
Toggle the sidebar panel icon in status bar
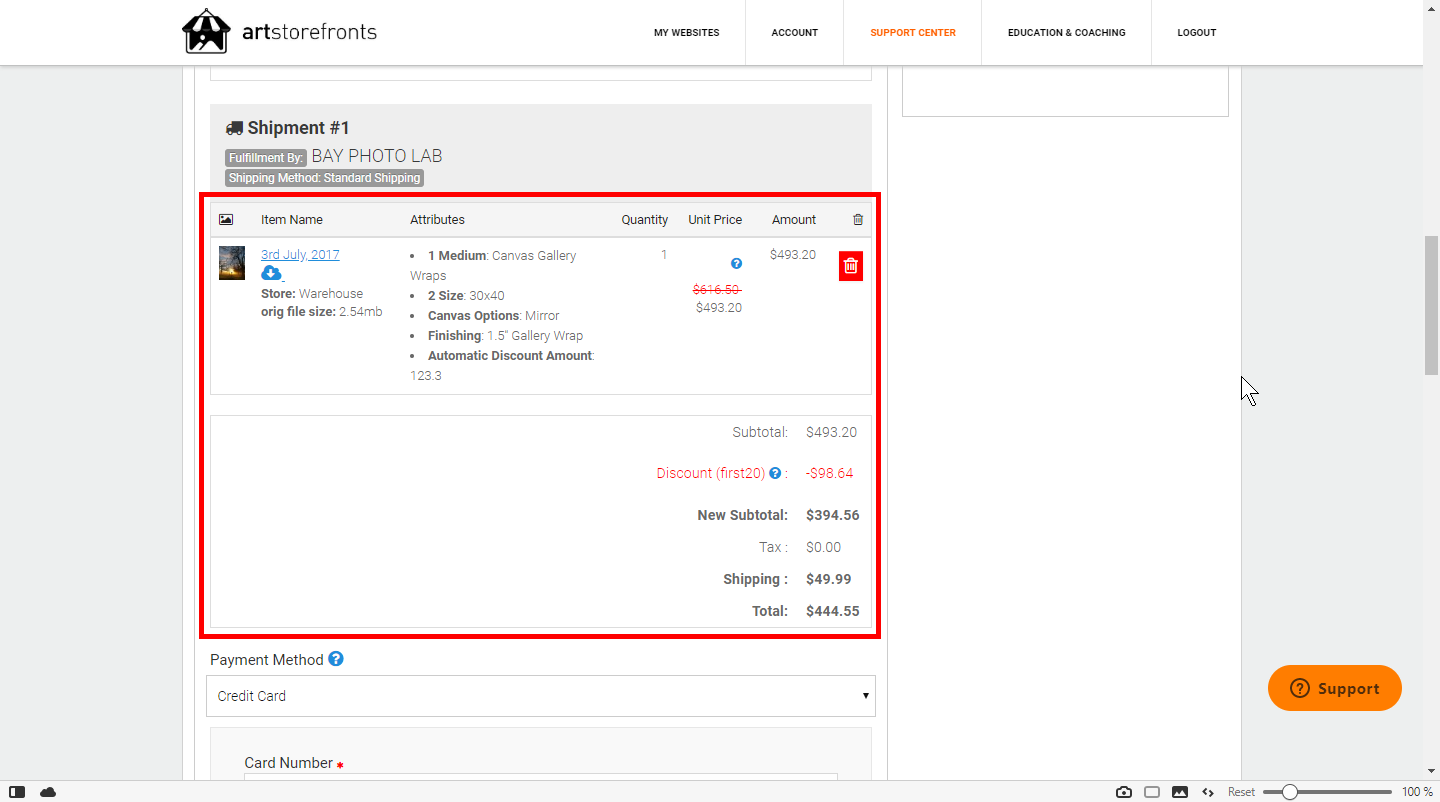pyautogui.click(x=17, y=792)
